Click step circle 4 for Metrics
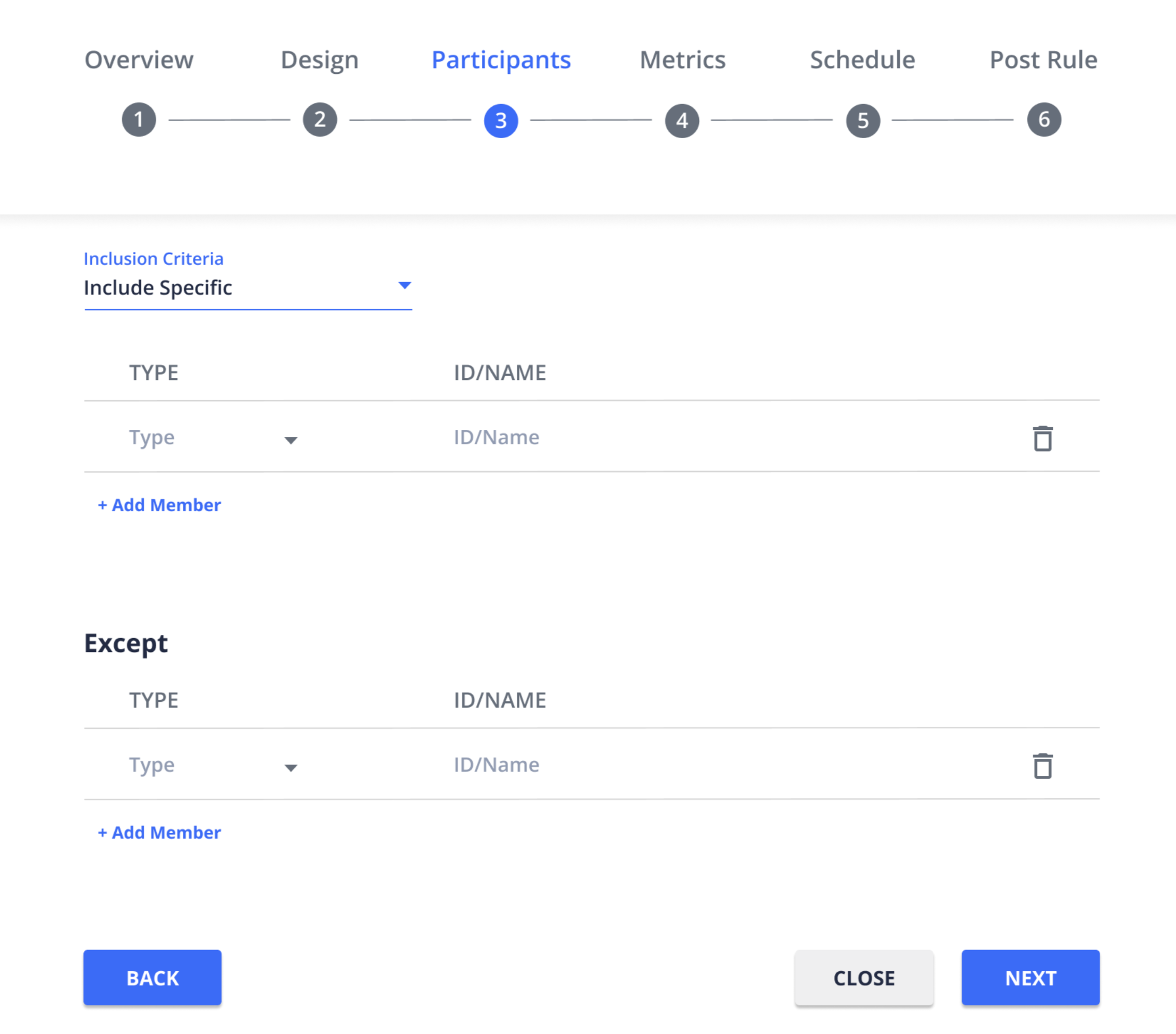The image size is (1176, 1034). (x=682, y=120)
